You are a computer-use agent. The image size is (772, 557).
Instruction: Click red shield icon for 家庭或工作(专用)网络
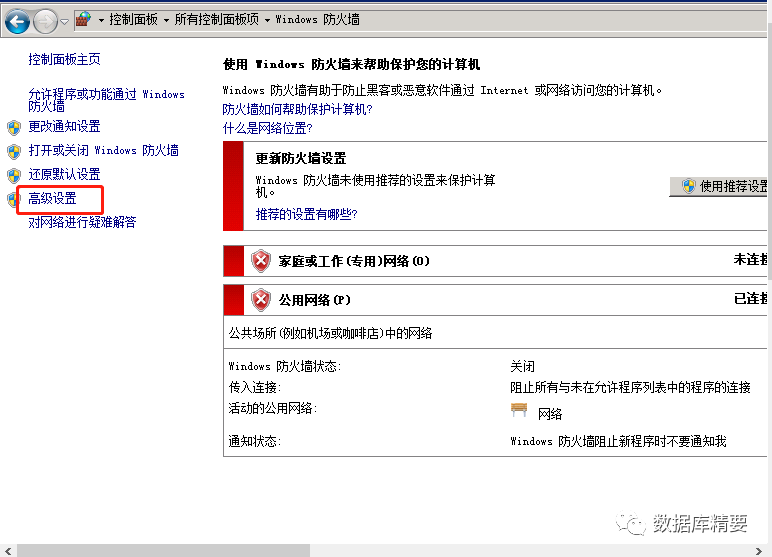(261, 261)
